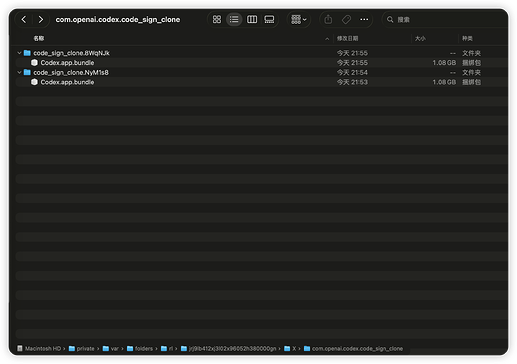Viewport: 517px width, 364px height.
Task: Open the group-by options dropdown
Action: click(x=299, y=19)
